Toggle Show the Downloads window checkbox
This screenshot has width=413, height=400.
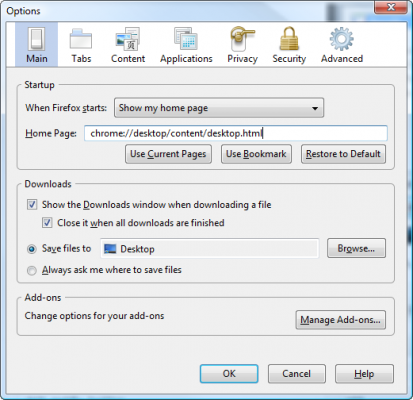(x=32, y=204)
